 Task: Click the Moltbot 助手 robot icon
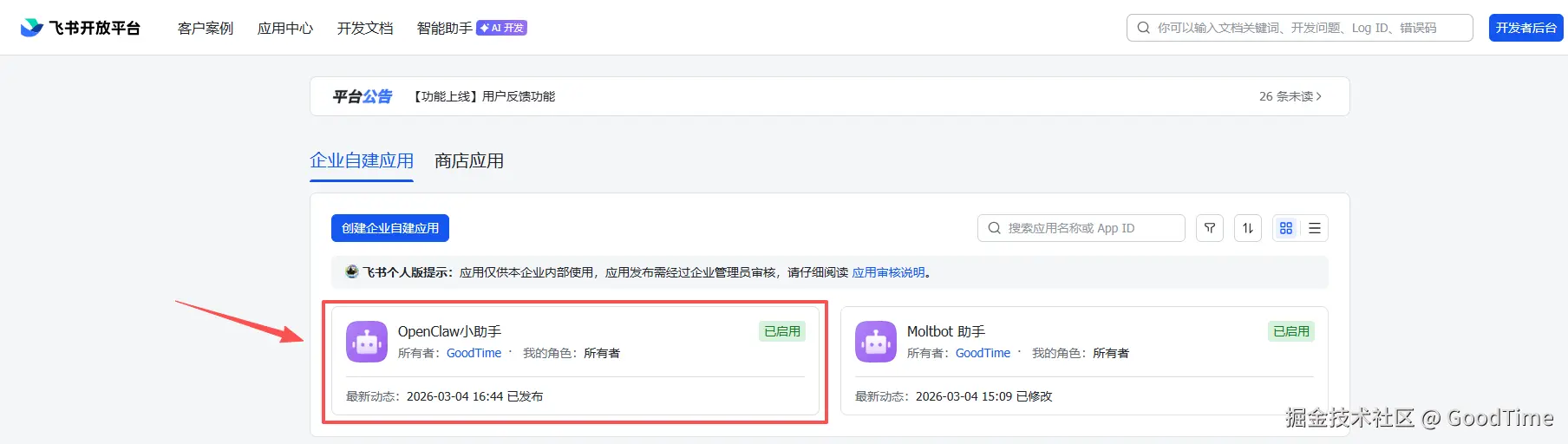click(x=876, y=342)
